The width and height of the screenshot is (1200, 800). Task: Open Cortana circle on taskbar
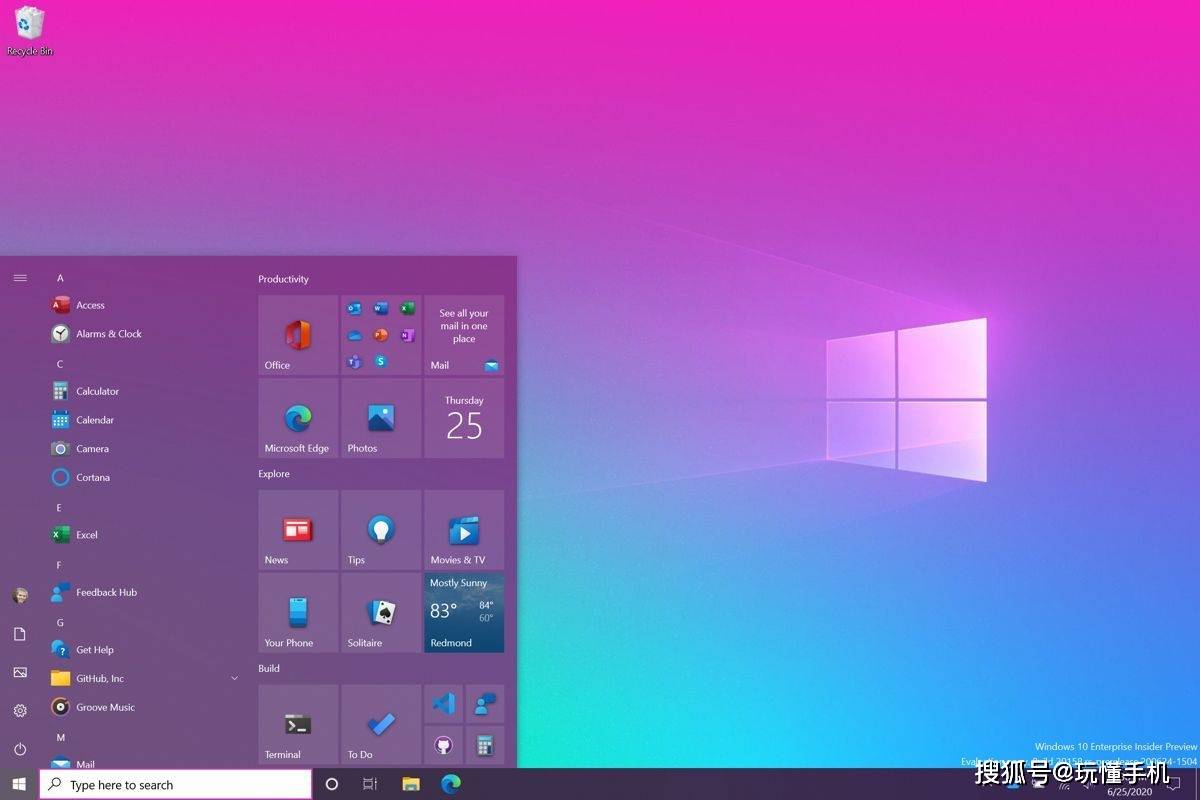coord(332,785)
